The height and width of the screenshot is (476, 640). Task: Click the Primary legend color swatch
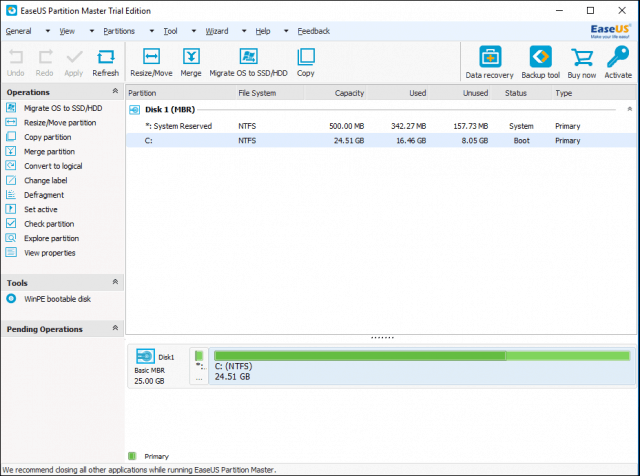132,456
